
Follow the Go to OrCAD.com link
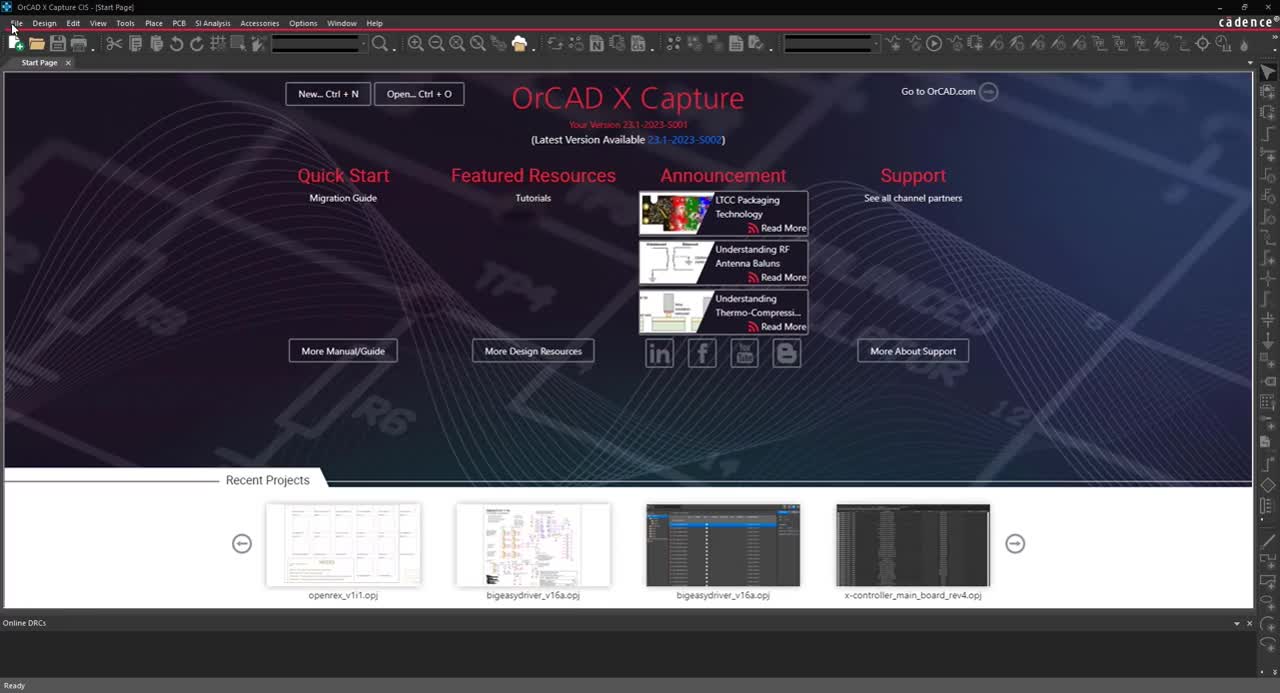(939, 91)
